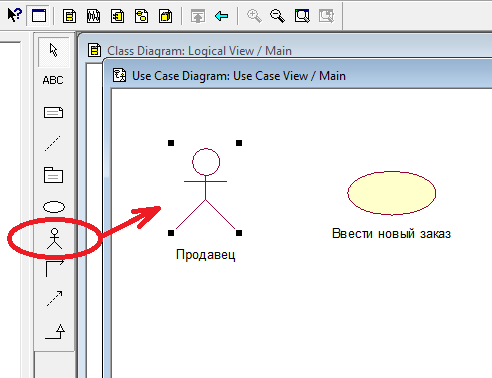Click the Use Case Diagram window icon

pos(119,75)
